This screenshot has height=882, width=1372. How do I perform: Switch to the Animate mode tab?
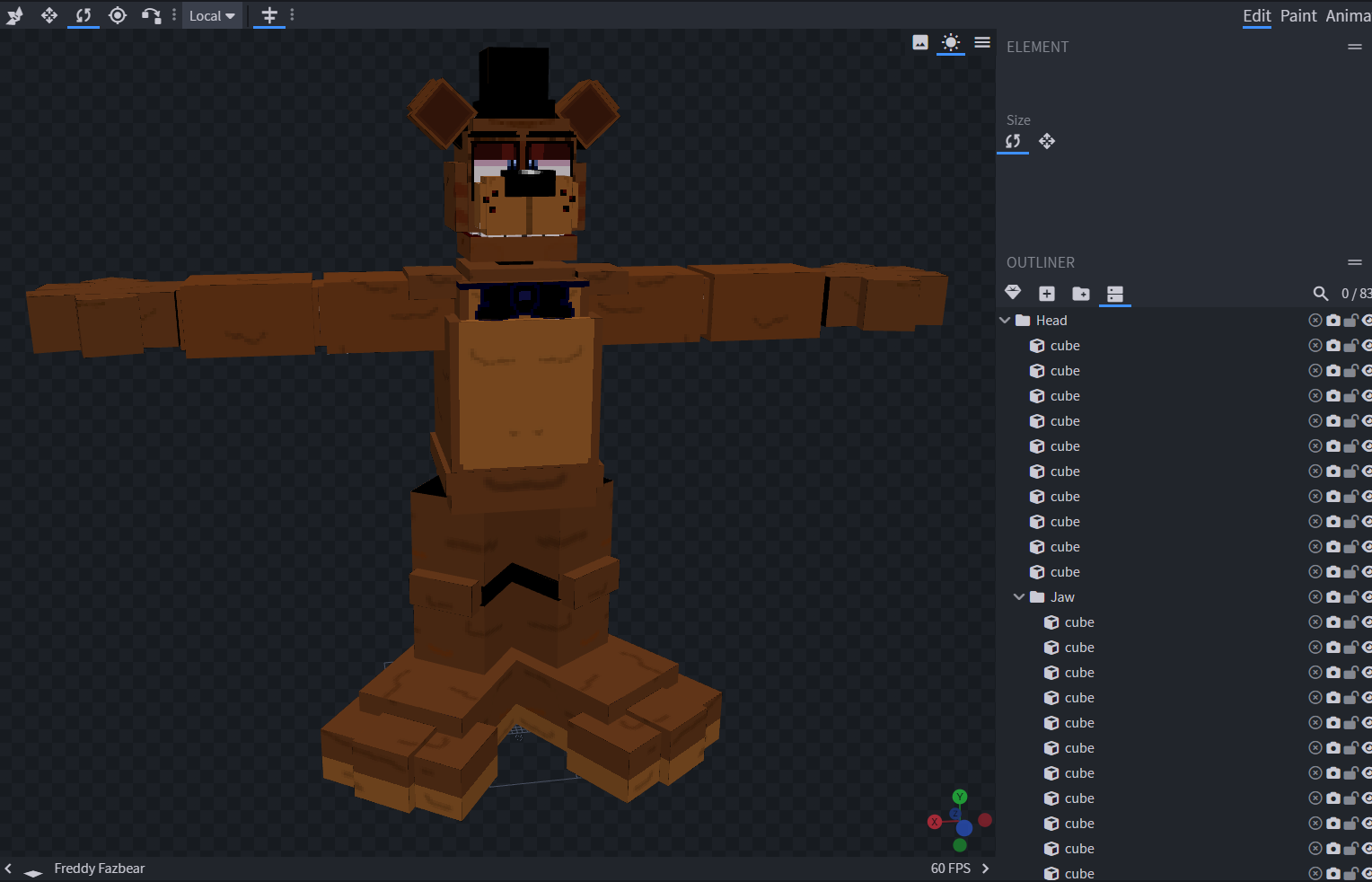coord(1349,15)
